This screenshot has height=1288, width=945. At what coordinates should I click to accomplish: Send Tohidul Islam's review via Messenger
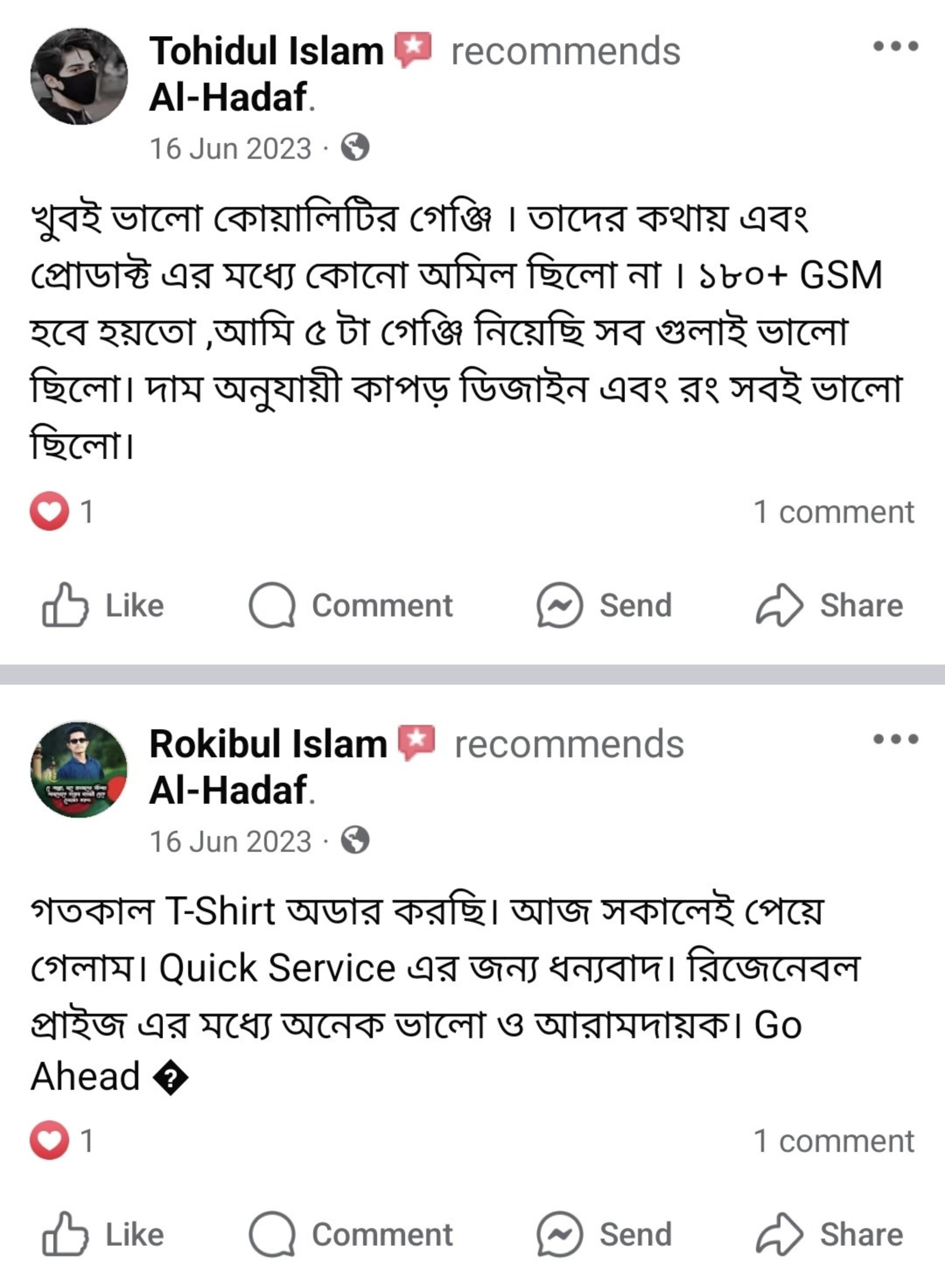[x=605, y=605]
